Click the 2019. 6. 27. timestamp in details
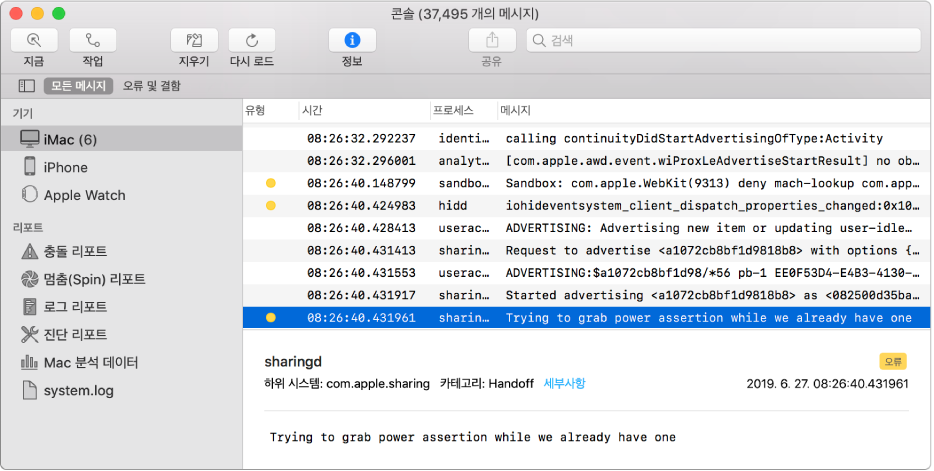Screen dimensions: 934x471 [x=827, y=383]
